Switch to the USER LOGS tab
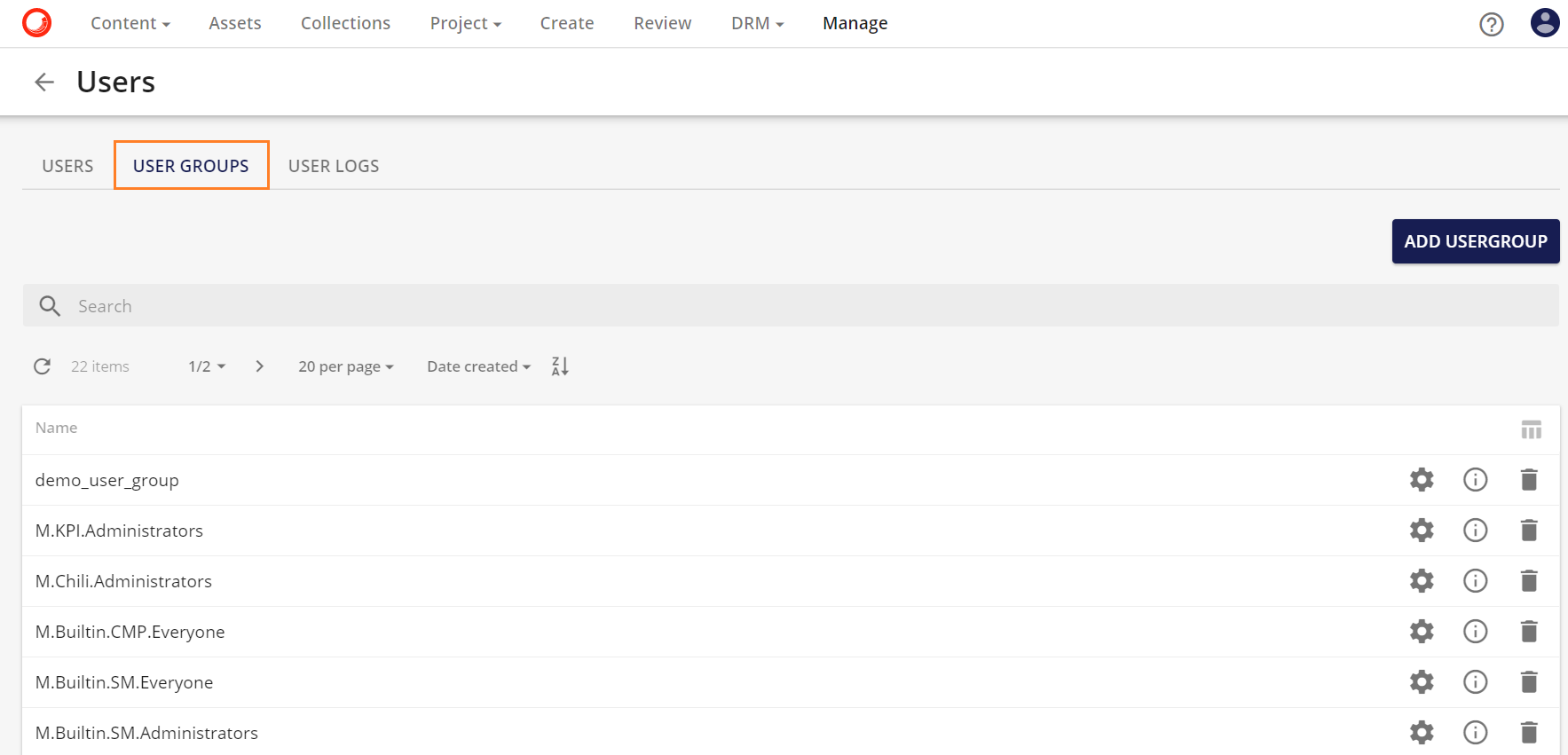The image size is (1568, 755). 334,166
